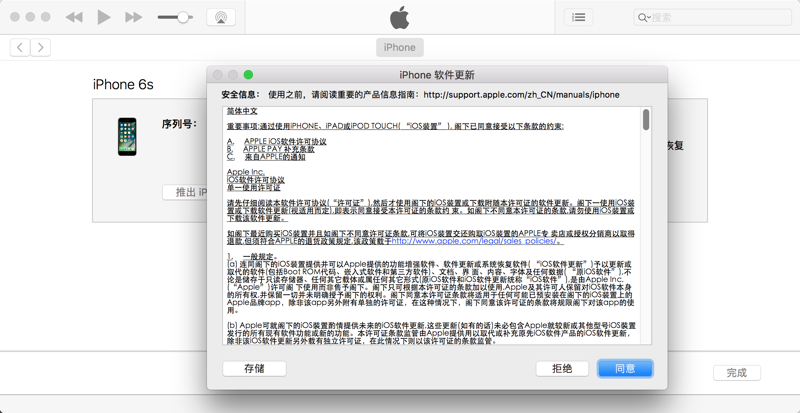Save the license with 存储 button
Screen dimensions: 800x413
tap(254, 369)
